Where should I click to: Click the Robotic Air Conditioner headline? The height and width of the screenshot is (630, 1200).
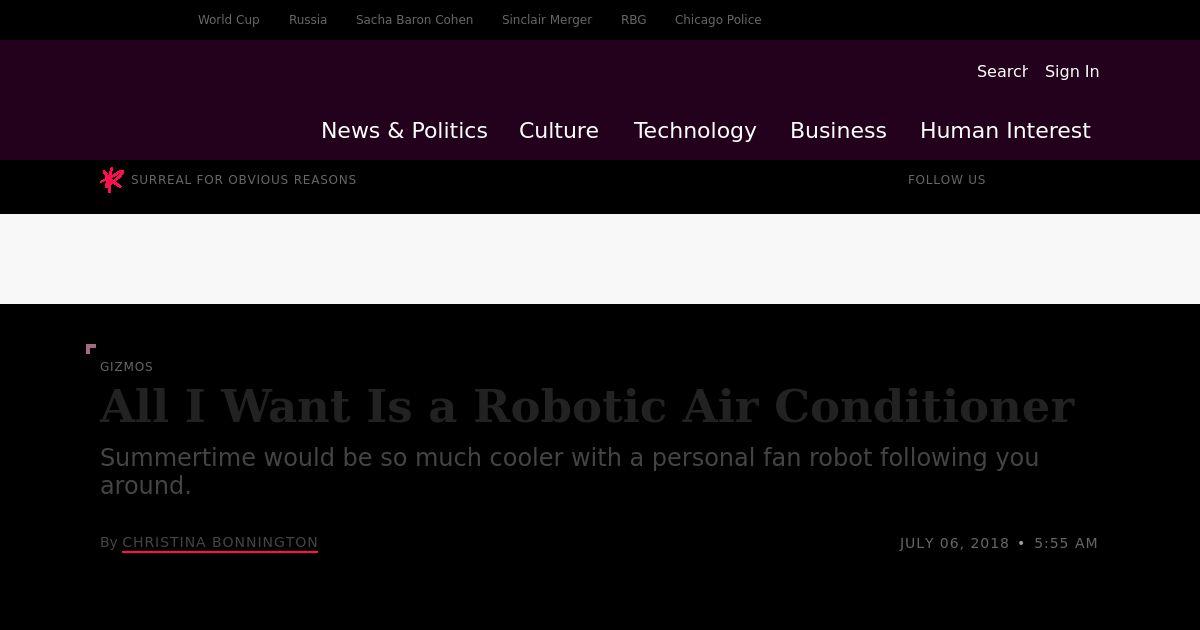[587, 406]
